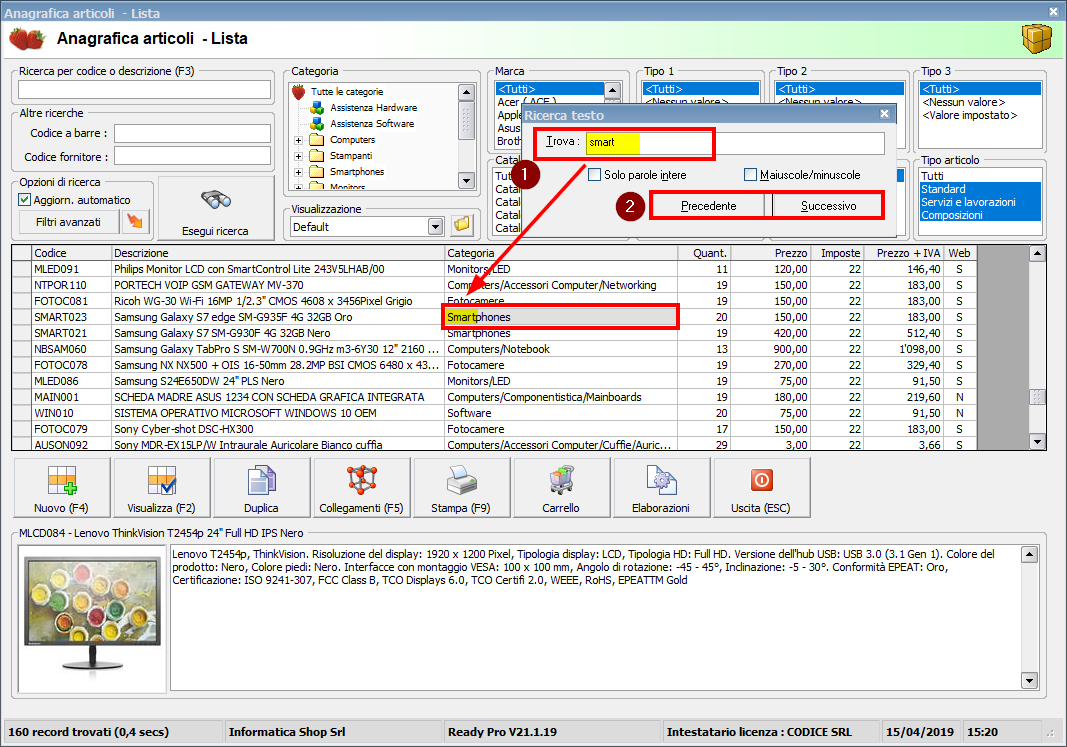Select Smartphones in the category tree
This screenshot has width=1067, height=747.
(x=356, y=172)
